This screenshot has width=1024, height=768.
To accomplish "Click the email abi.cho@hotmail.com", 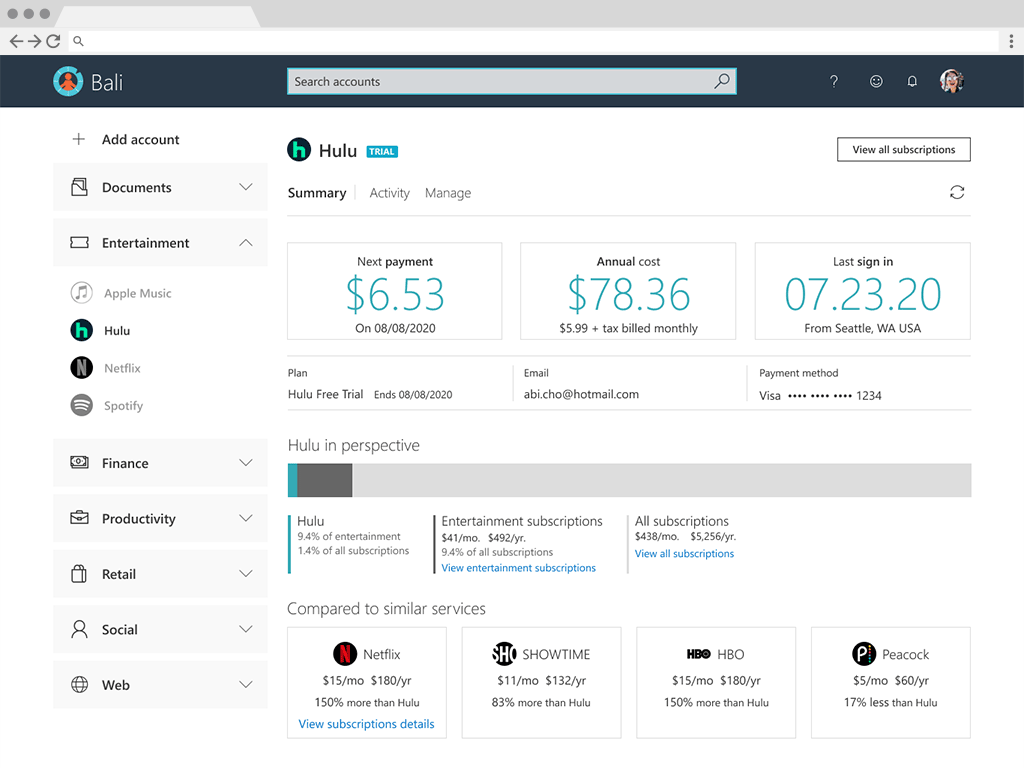I will tap(581, 394).
